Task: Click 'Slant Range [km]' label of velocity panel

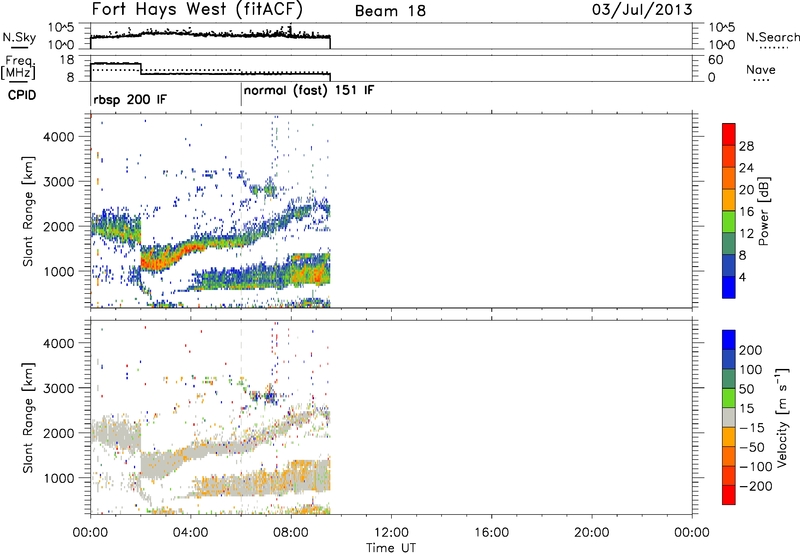Action: coord(28,418)
